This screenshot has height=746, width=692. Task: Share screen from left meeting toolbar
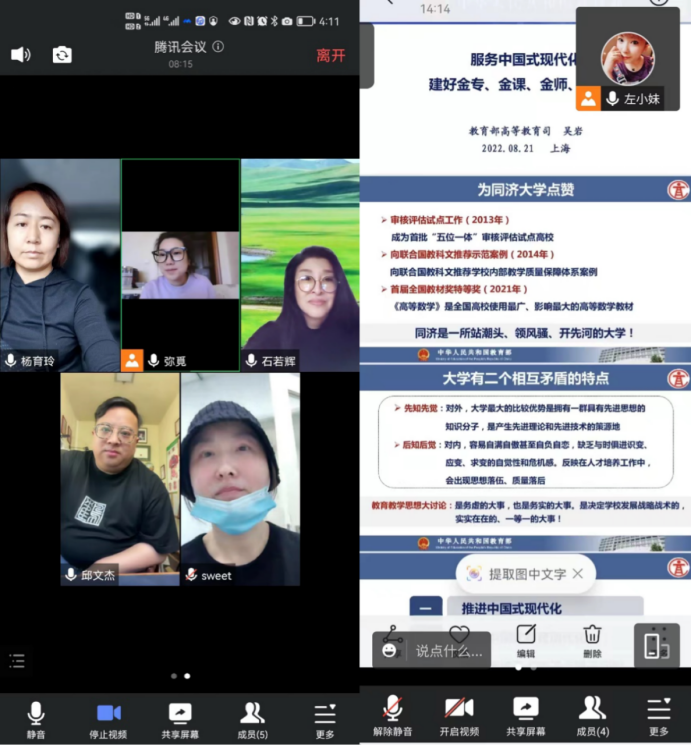pos(180,719)
